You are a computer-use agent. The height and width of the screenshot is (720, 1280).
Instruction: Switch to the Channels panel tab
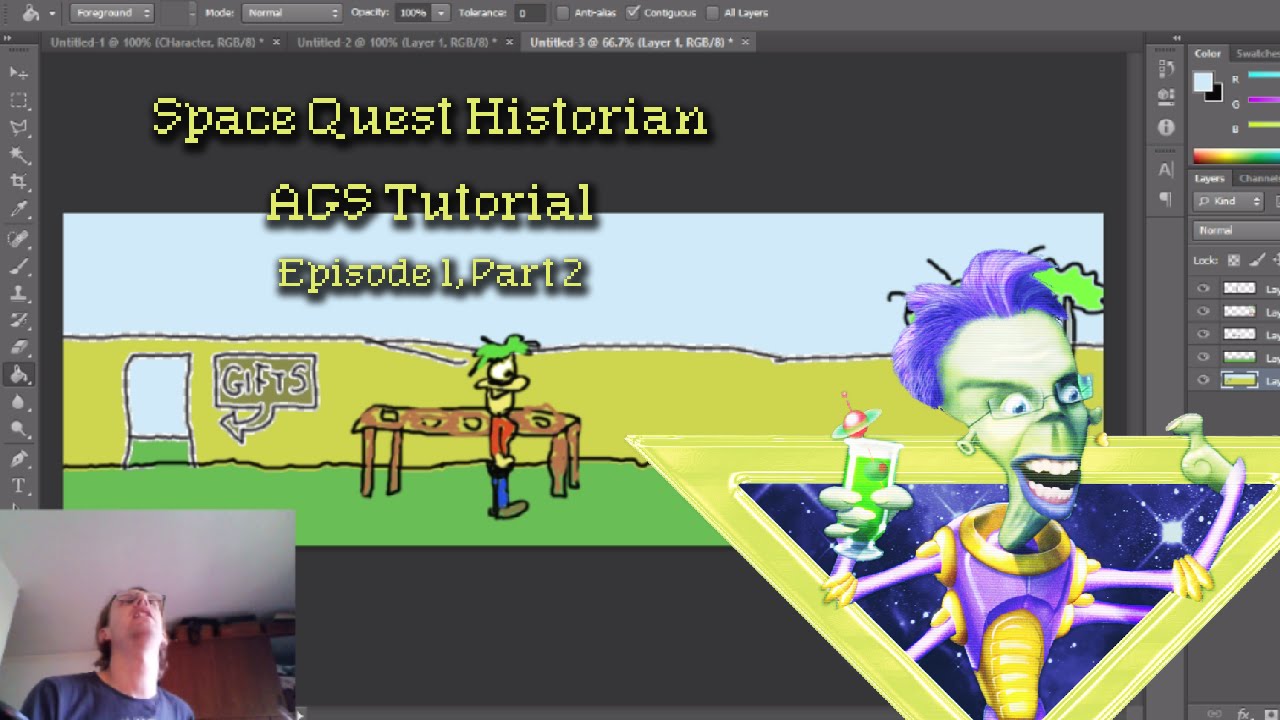click(1257, 178)
